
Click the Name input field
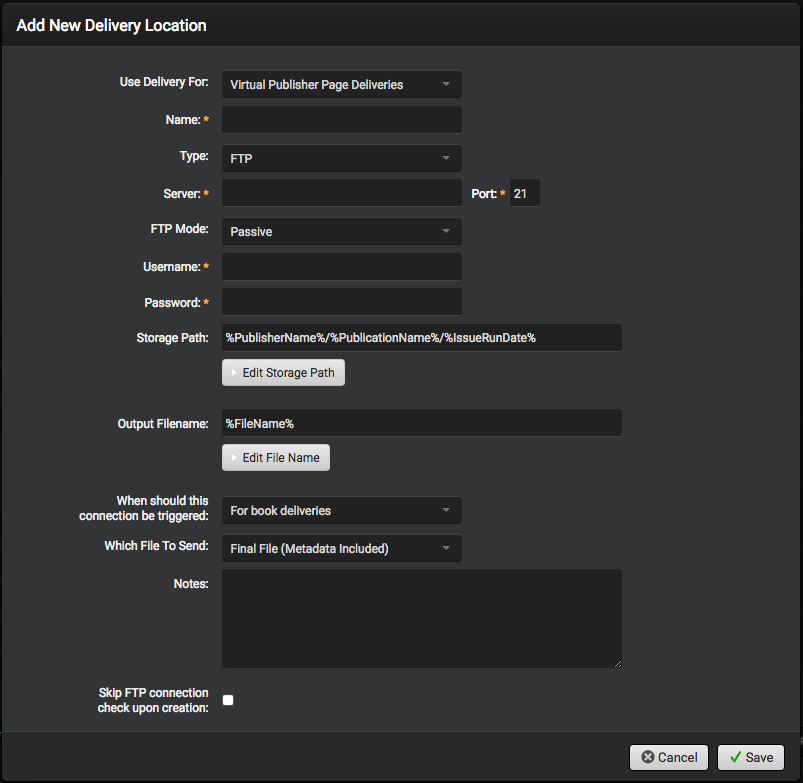341,120
